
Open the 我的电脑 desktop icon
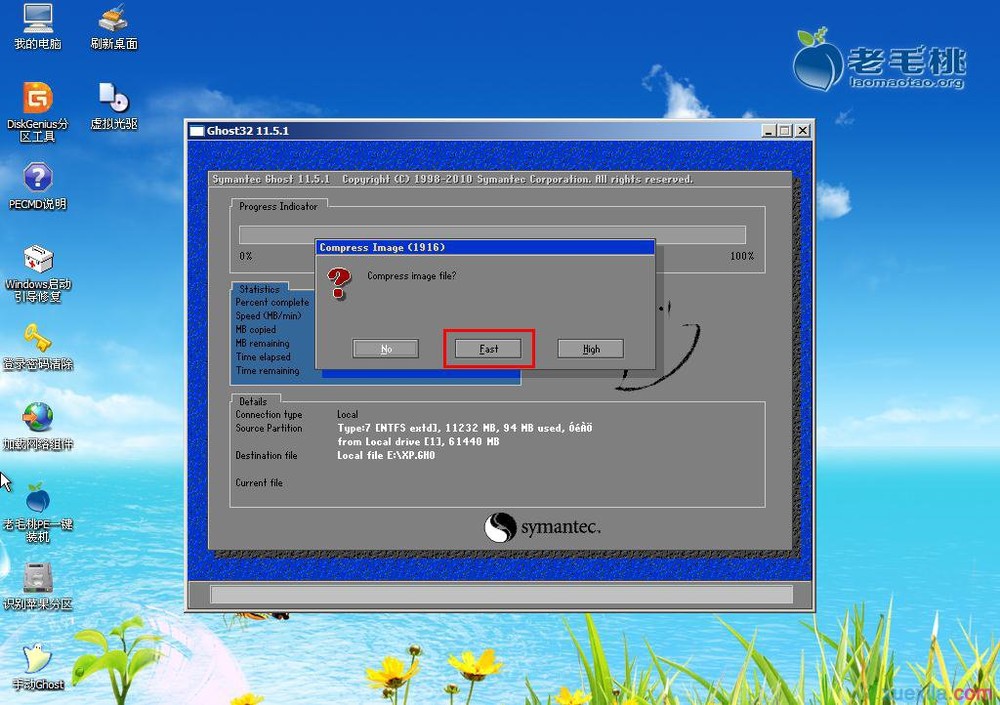tap(38, 26)
